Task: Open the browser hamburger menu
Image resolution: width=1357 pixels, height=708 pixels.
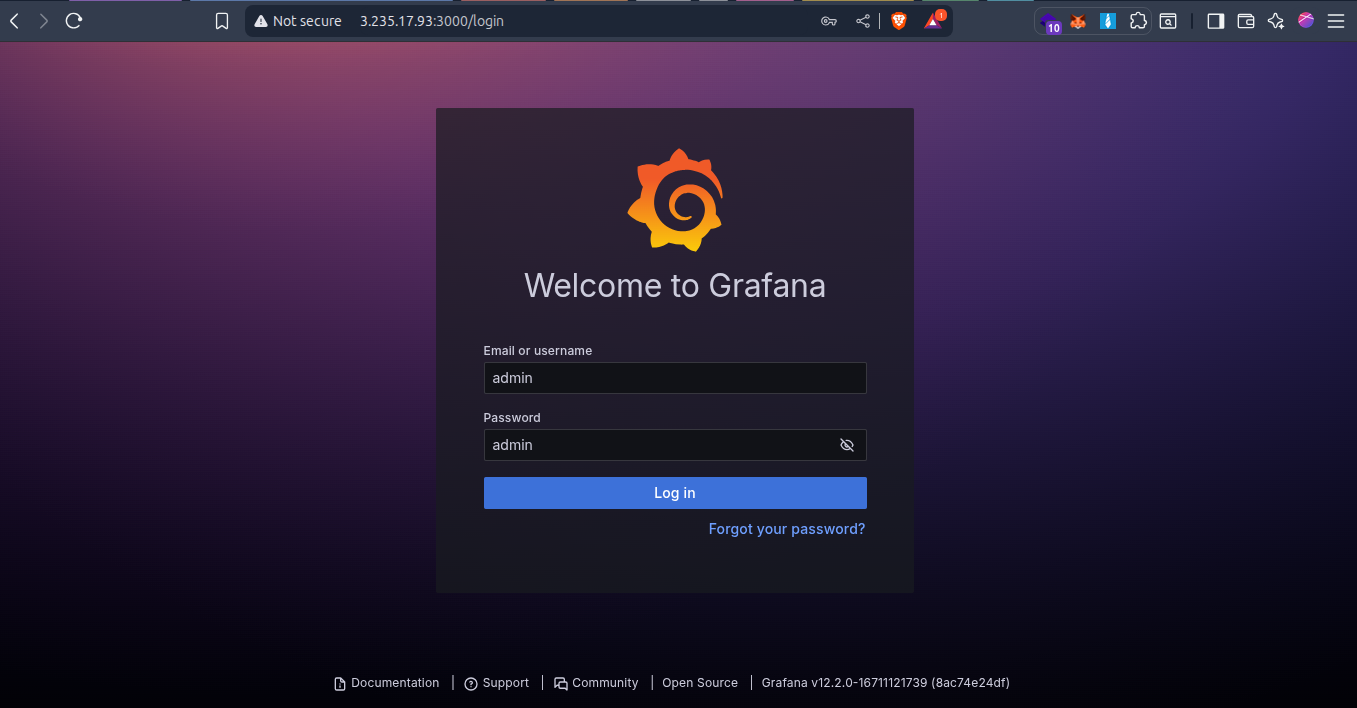Action: point(1336,21)
